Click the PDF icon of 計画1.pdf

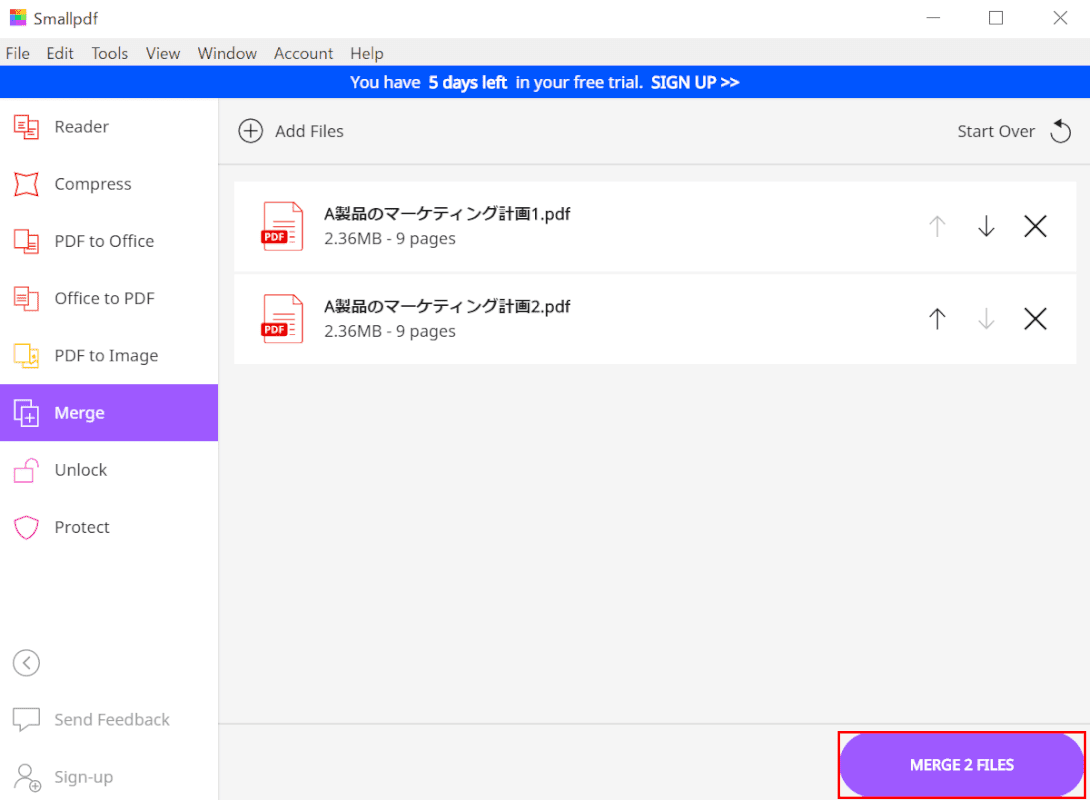point(282,226)
